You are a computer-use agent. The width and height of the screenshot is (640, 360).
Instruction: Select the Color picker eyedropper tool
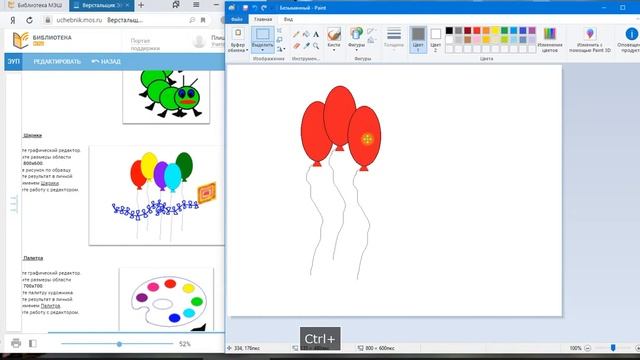306,46
